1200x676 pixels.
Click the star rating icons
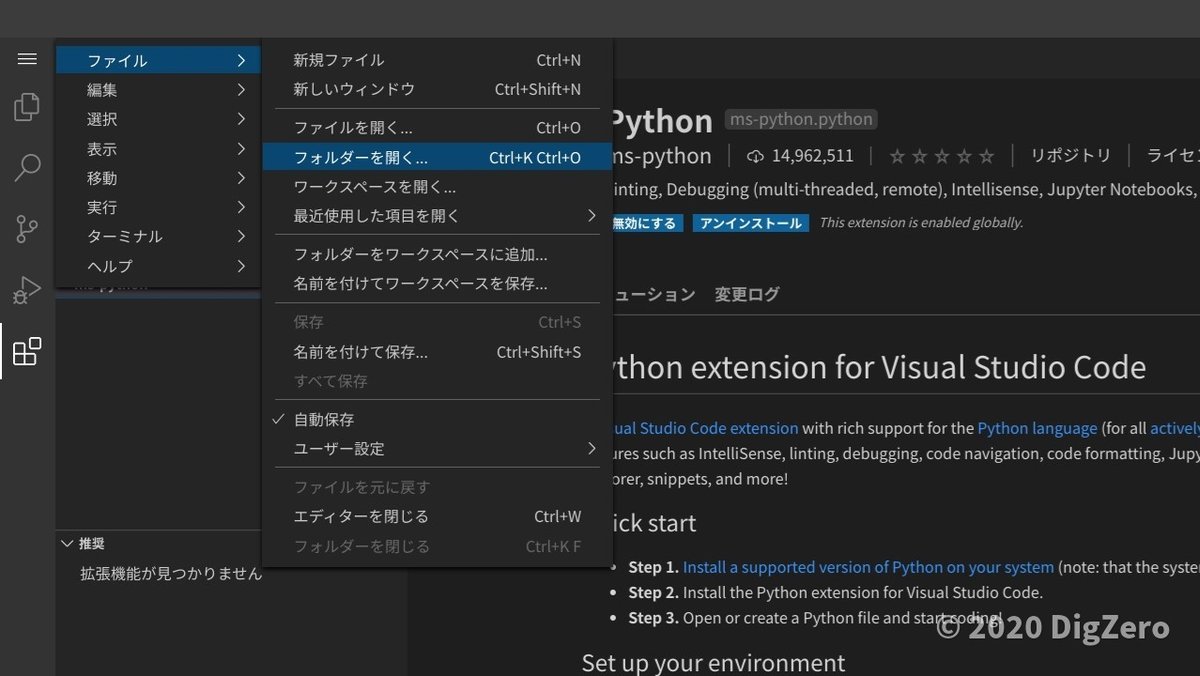941,156
